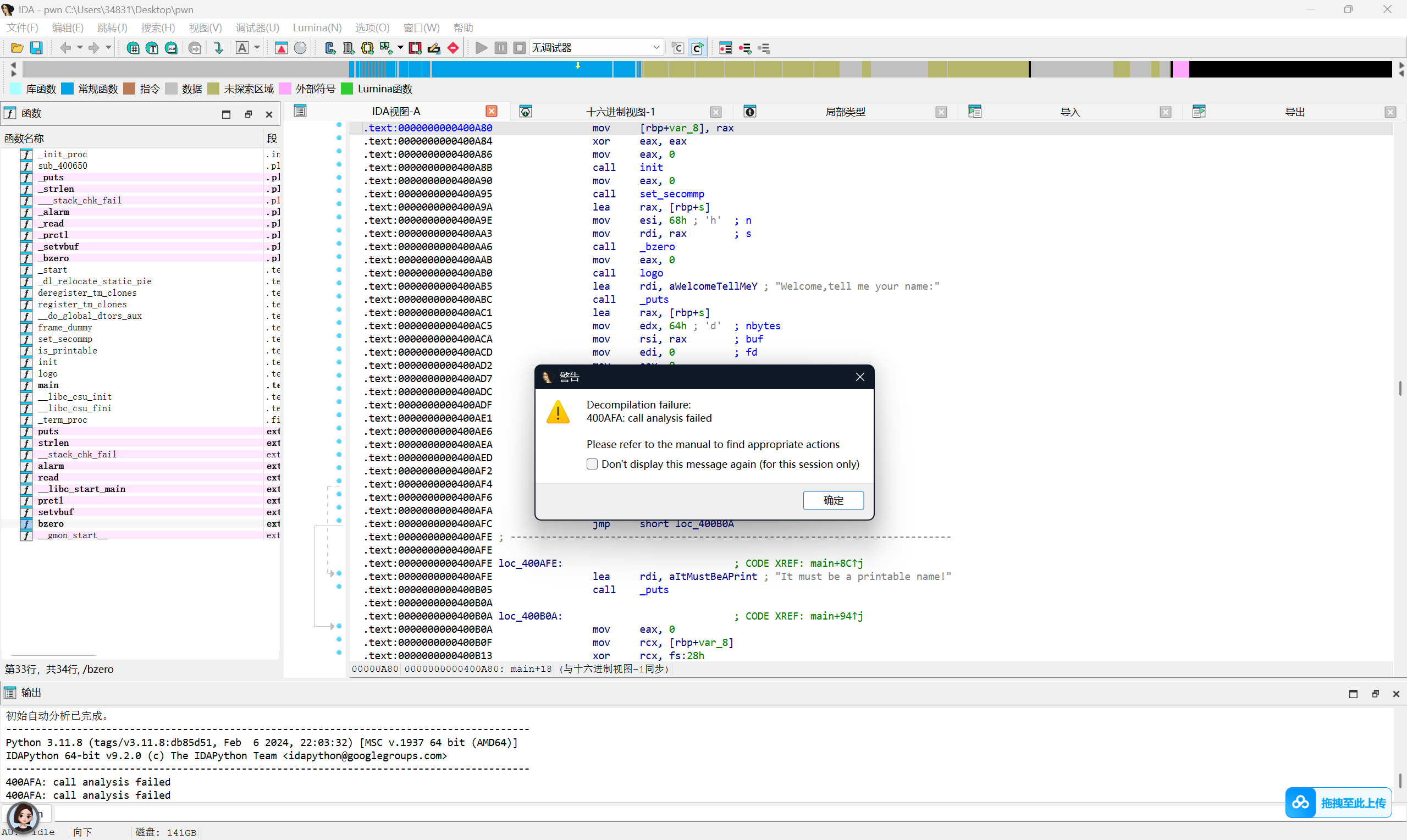Maximize the 输出 panel
This screenshot has height=840, width=1407.
(x=1353, y=694)
